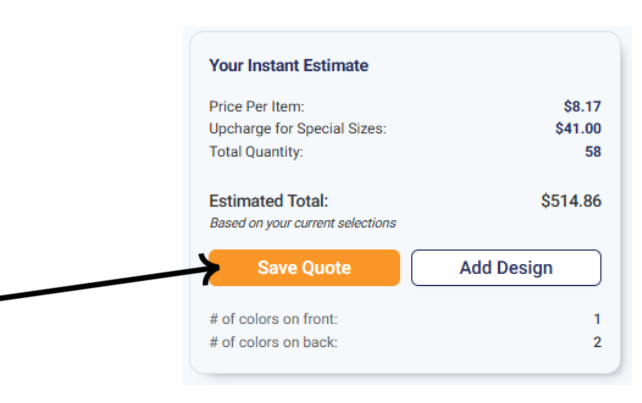This screenshot has height=403, width=642.
Task: Click the # of colors on front label
Action: pyautogui.click(x=273, y=319)
